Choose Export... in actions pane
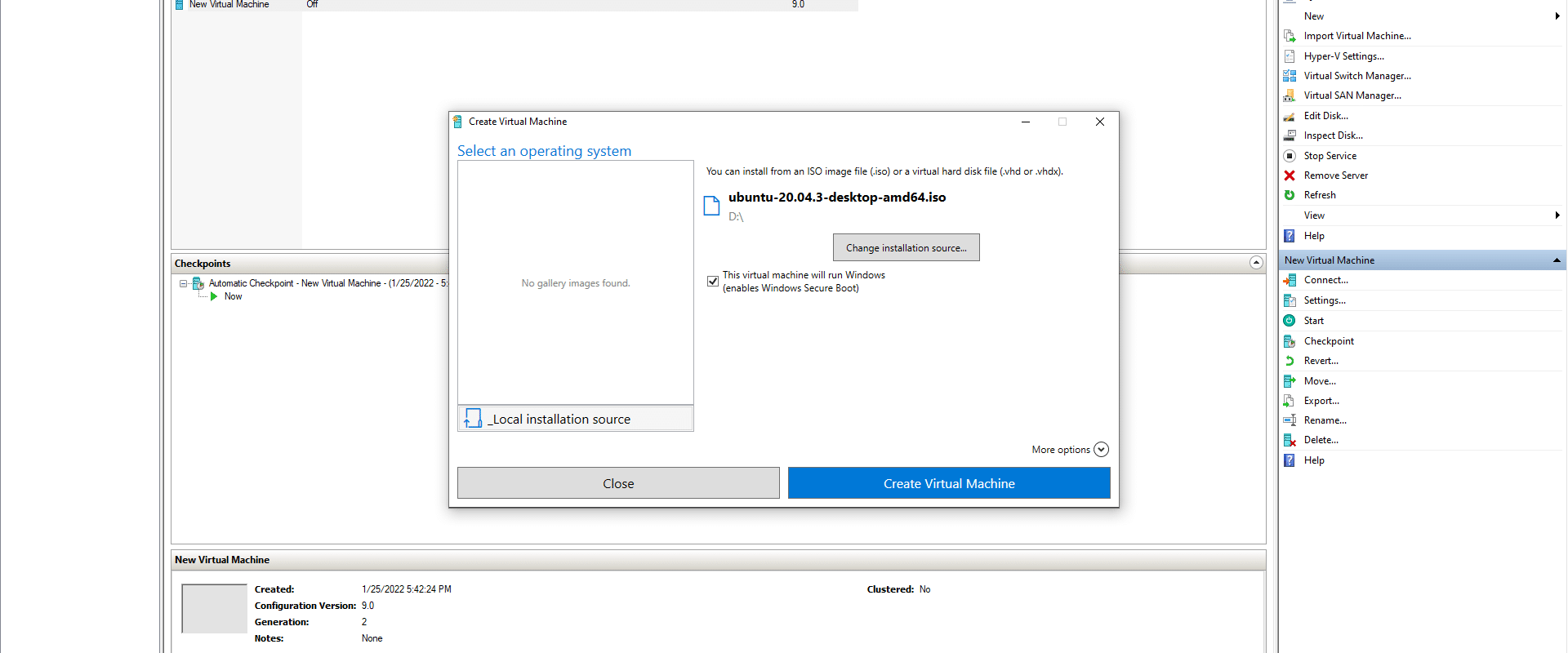Image resolution: width=1568 pixels, height=653 pixels. point(1321,401)
